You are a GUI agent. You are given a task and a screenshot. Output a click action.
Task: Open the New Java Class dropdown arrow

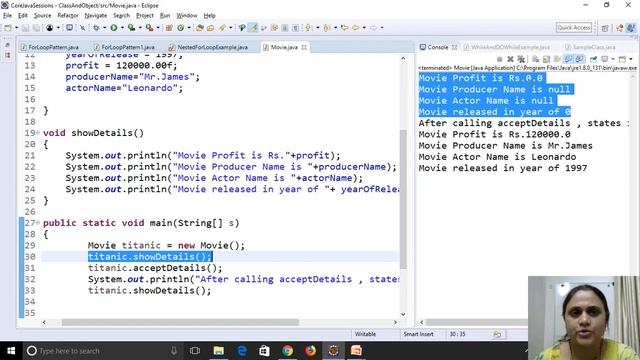(189, 28)
